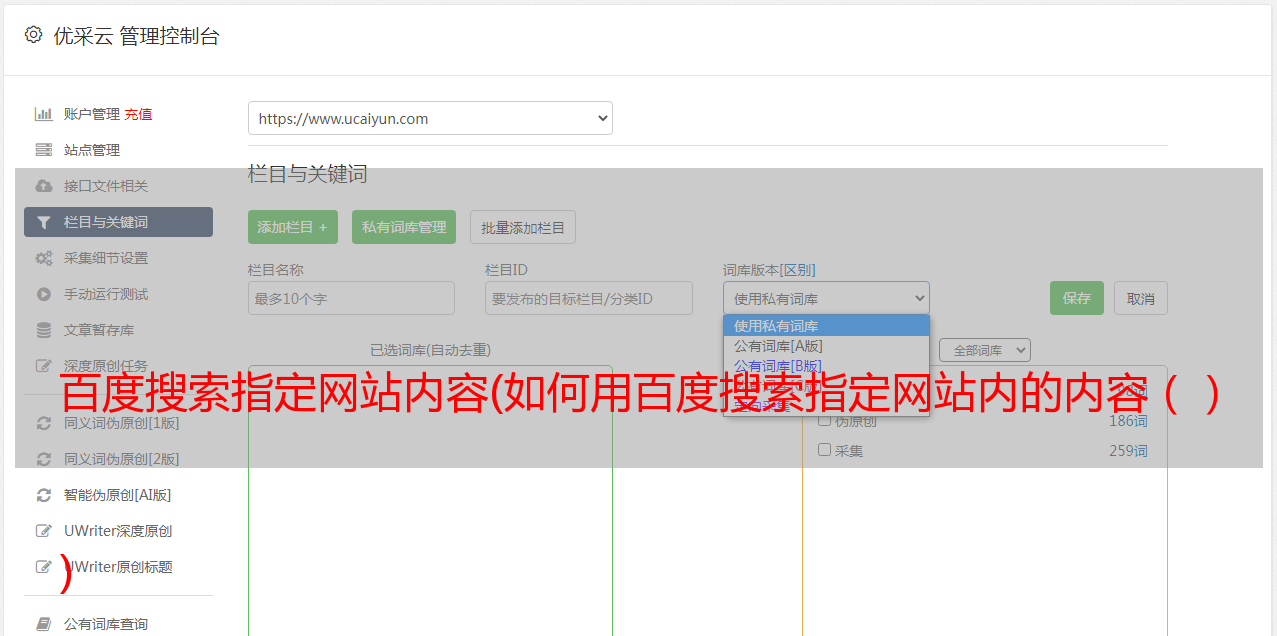Open 站点管理 in the sidebar

(x=92, y=150)
